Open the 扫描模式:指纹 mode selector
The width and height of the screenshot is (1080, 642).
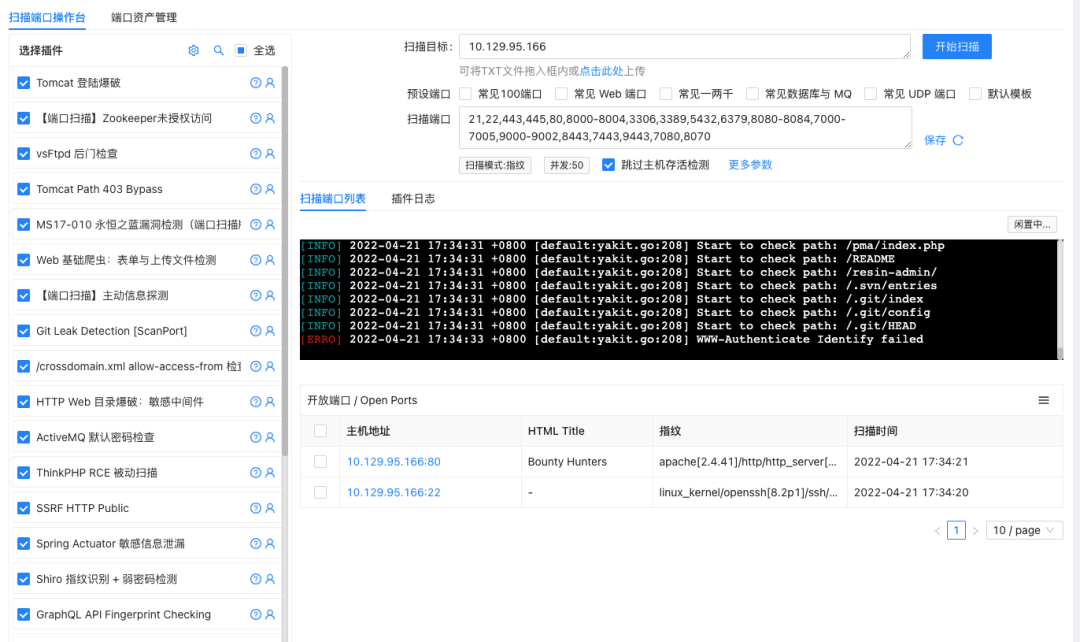tap(495, 165)
